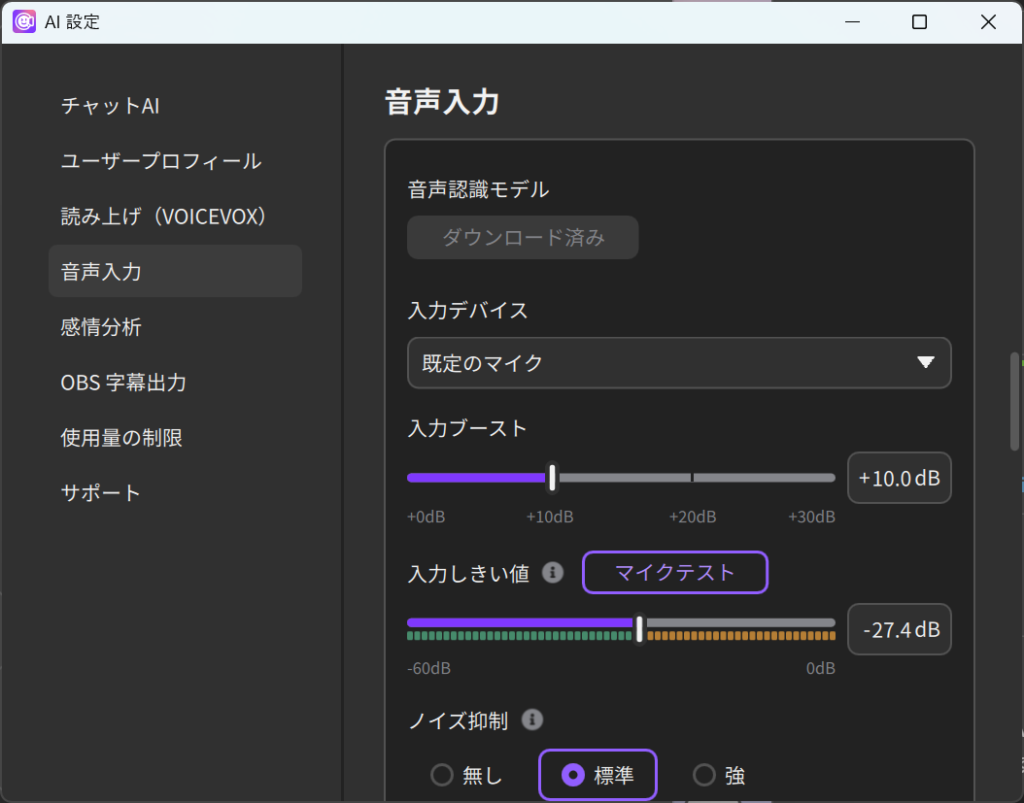Close the AI 設定 window
The image size is (1024, 803).
pos(988,22)
